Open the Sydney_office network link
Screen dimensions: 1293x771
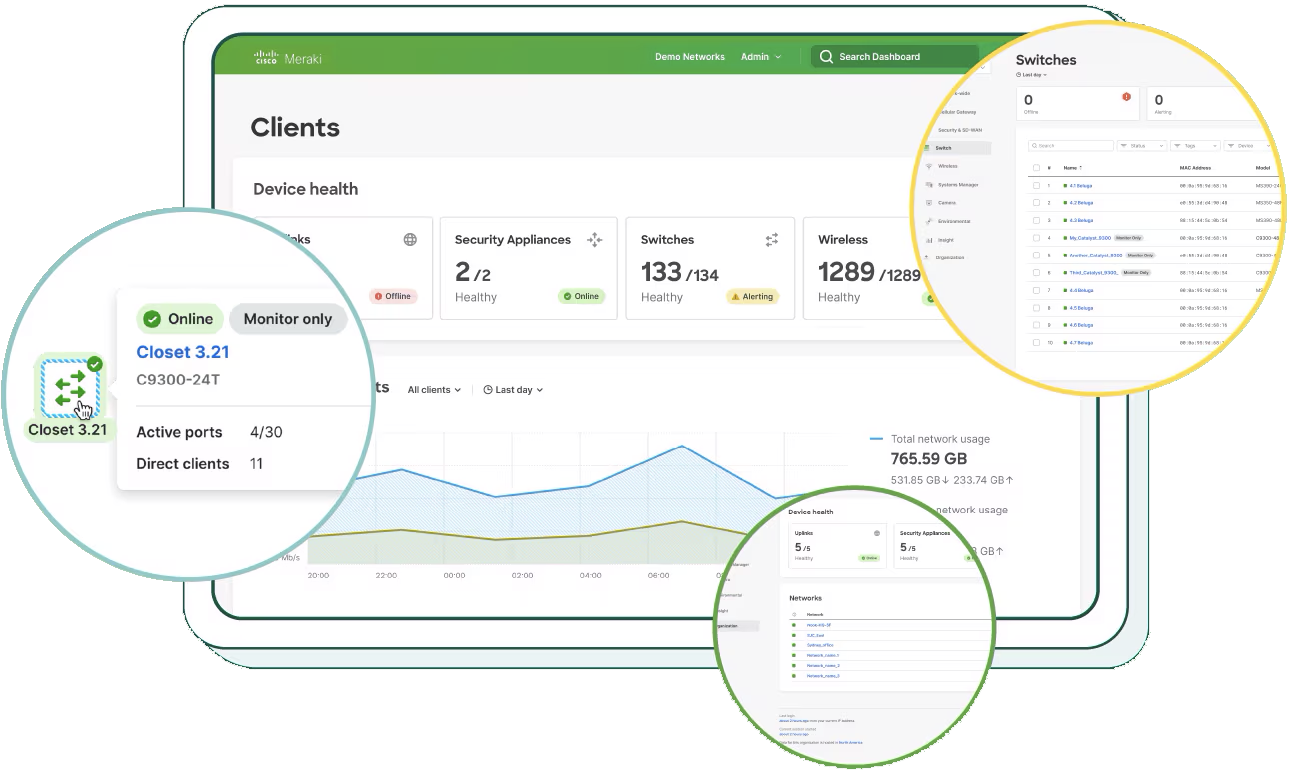(821, 645)
